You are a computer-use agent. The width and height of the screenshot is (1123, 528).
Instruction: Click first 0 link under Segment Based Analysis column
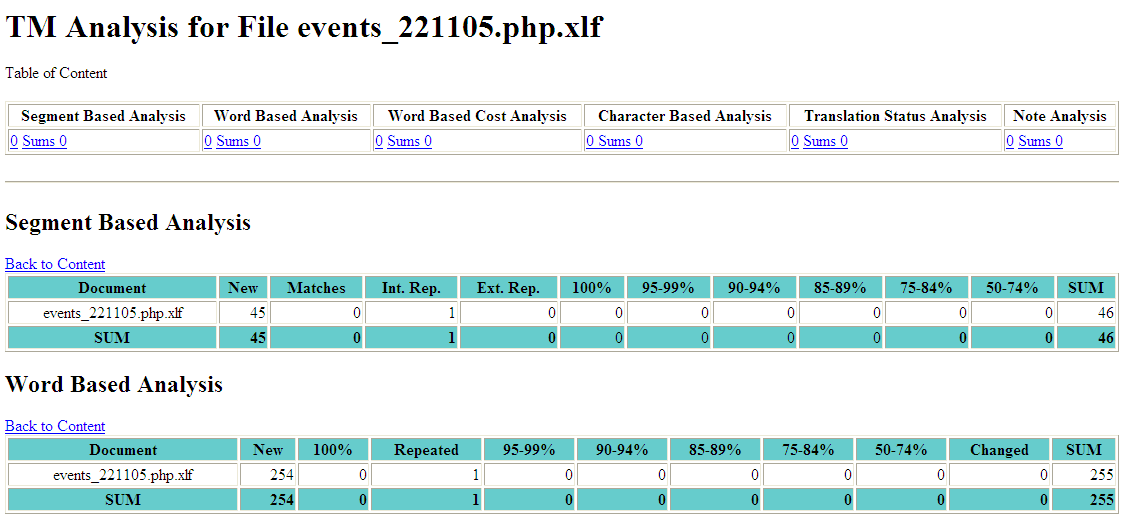tap(14, 141)
